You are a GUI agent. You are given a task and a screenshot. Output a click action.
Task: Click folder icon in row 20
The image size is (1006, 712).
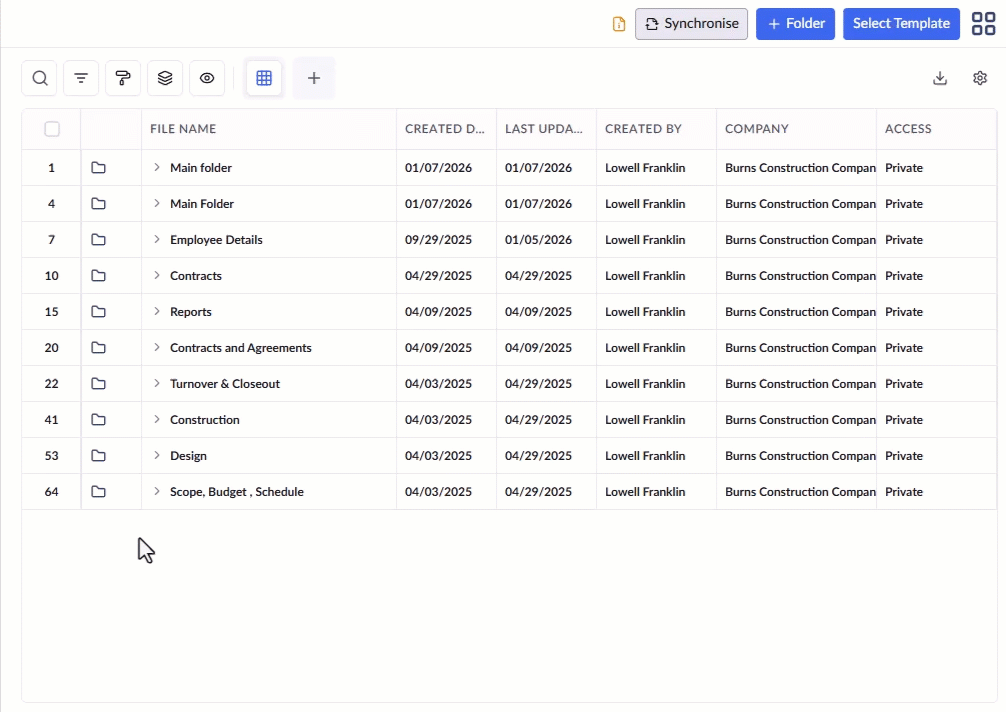click(98, 347)
